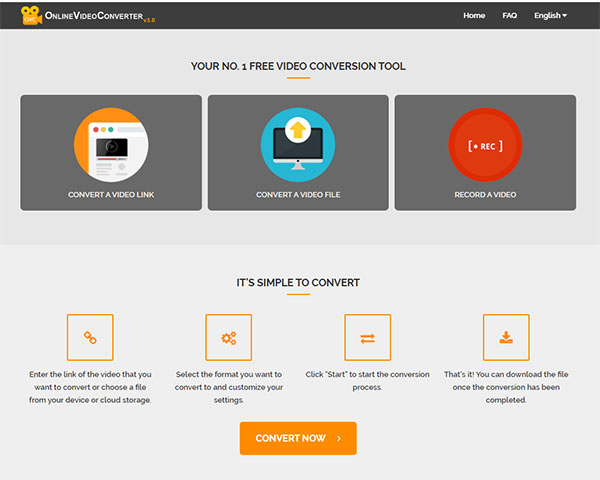Open the FAQ page
The width and height of the screenshot is (600, 480).
pyautogui.click(x=509, y=15)
